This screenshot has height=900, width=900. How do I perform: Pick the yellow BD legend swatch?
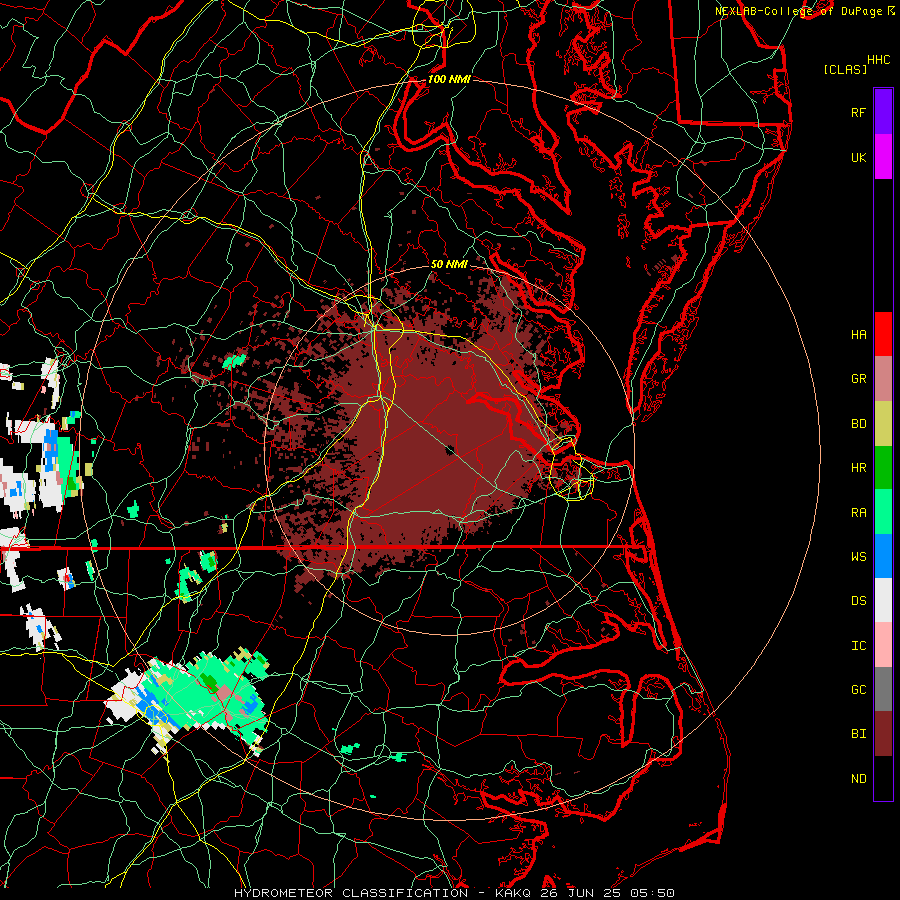coord(883,423)
